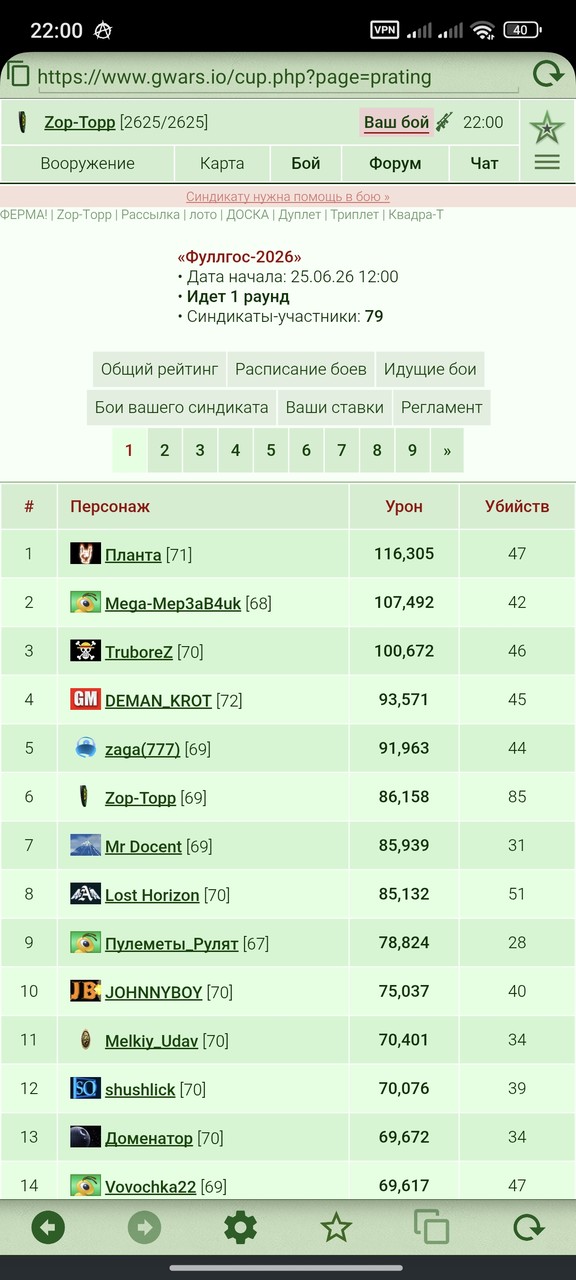Tap the URL address field
This screenshot has height=1280, width=576.
[278, 76]
